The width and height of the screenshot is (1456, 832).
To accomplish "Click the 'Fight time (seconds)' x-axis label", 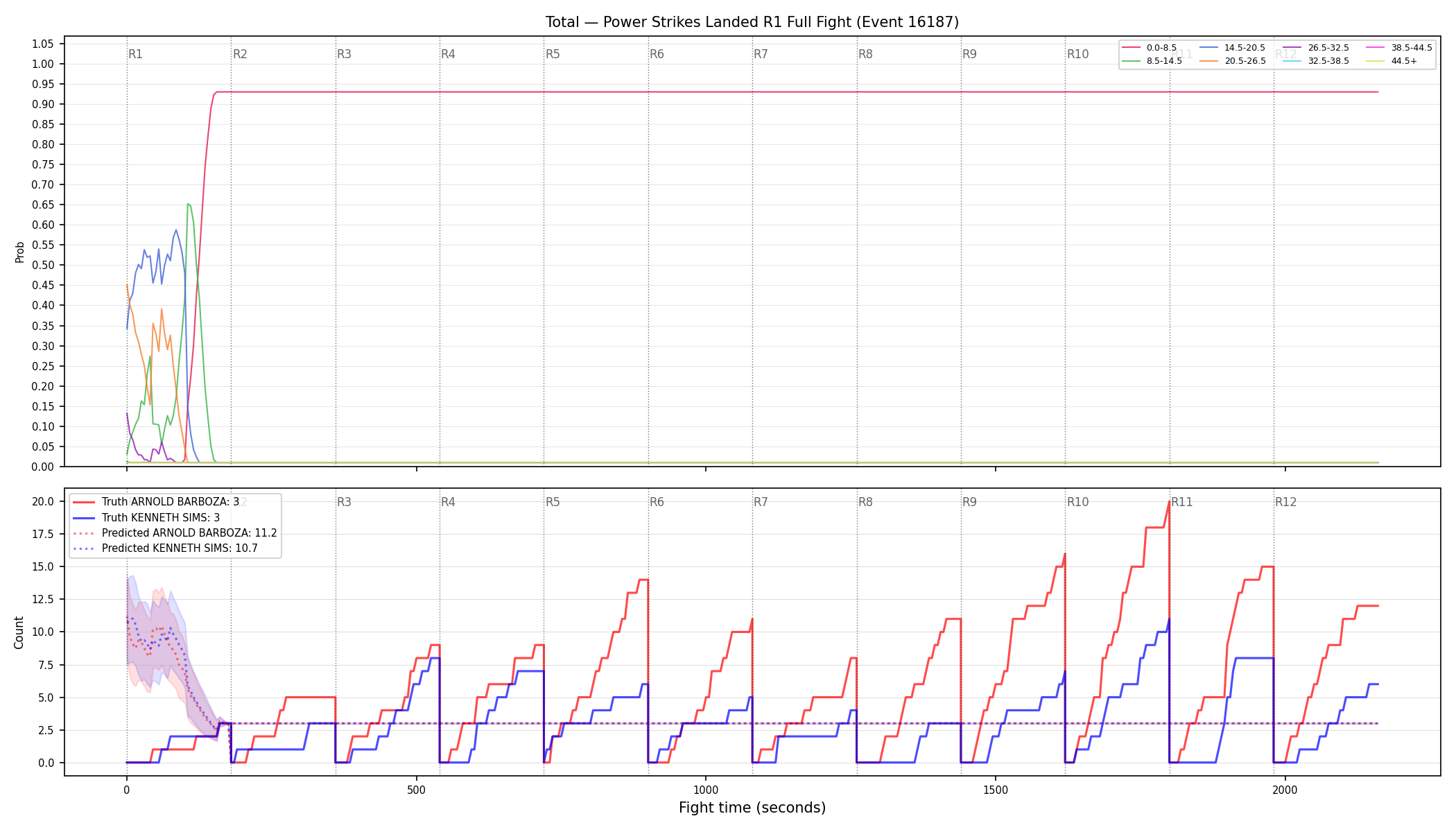I will click(x=752, y=808).
